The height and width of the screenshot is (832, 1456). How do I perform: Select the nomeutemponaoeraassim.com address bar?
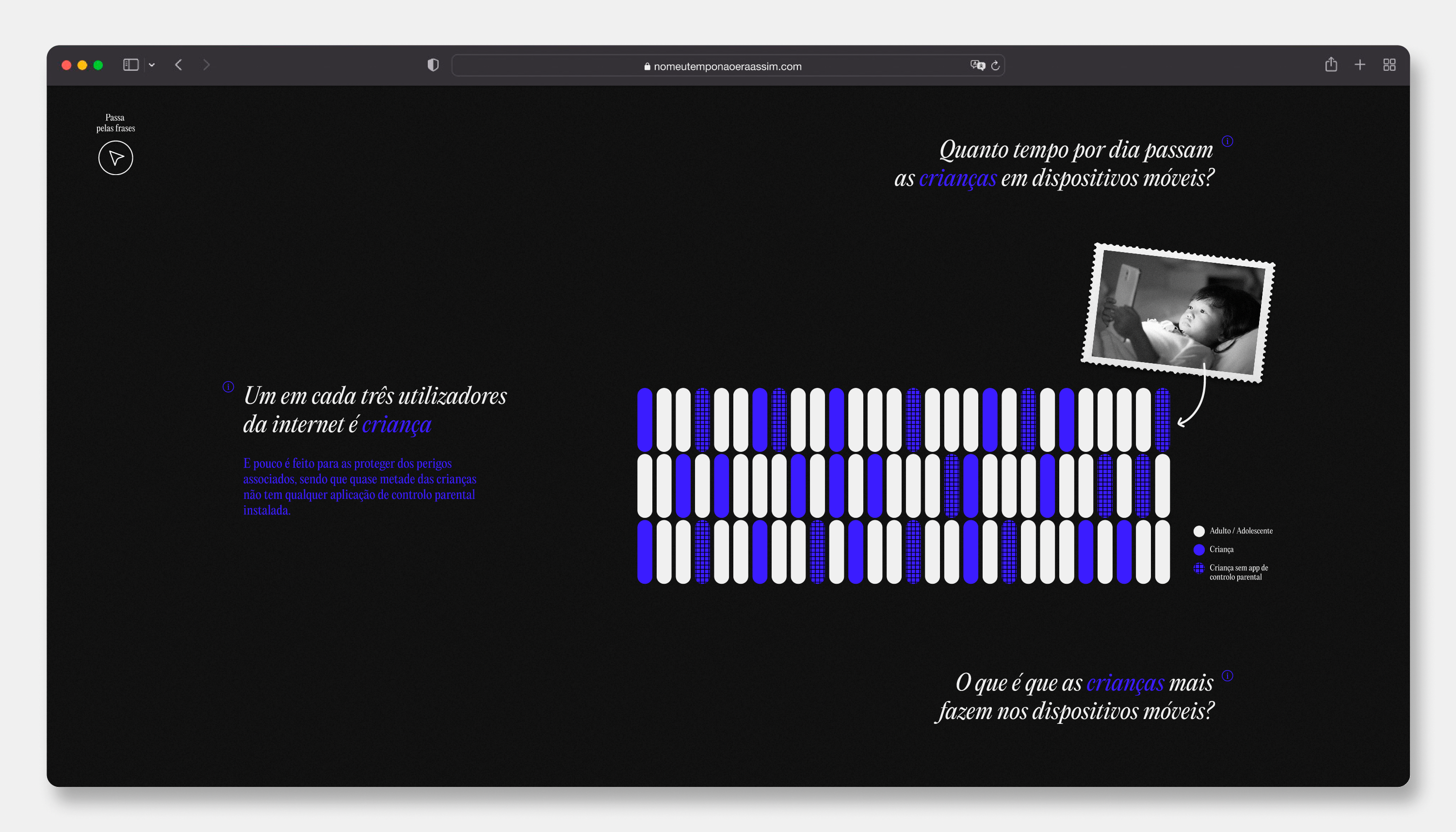coord(728,66)
